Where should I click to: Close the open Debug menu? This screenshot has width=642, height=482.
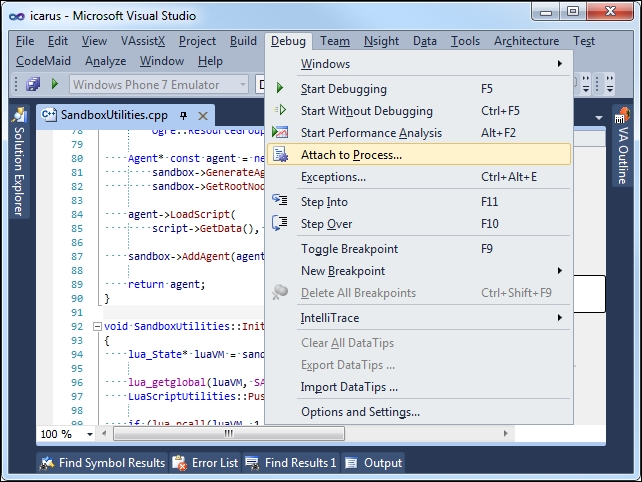[288, 41]
